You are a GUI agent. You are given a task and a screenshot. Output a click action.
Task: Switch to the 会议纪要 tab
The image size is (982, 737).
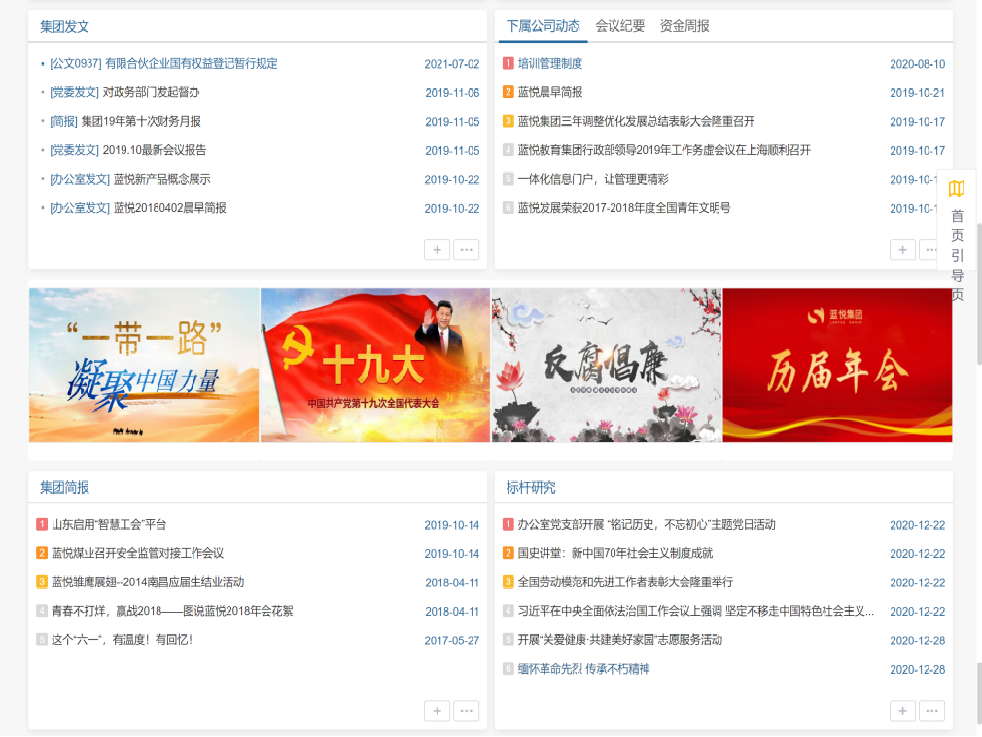(x=620, y=26)
